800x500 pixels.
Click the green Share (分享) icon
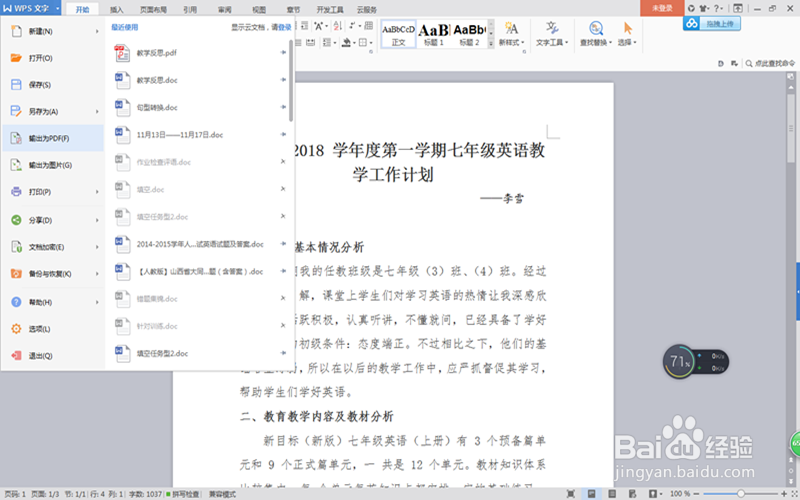16,220
